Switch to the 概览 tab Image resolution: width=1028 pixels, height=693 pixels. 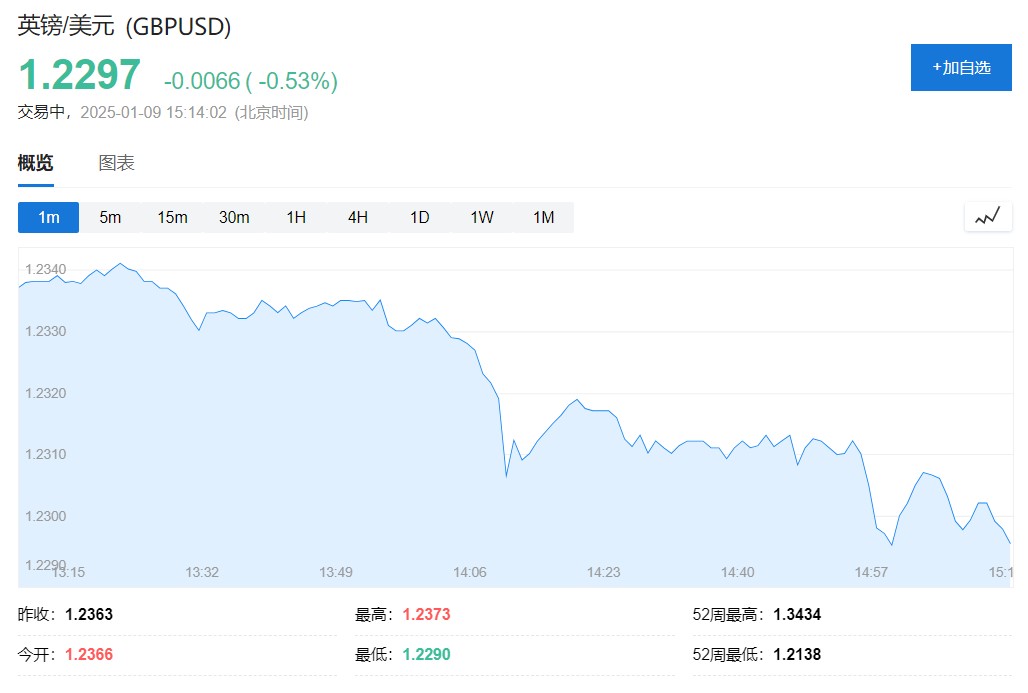[x=36, y=164]
